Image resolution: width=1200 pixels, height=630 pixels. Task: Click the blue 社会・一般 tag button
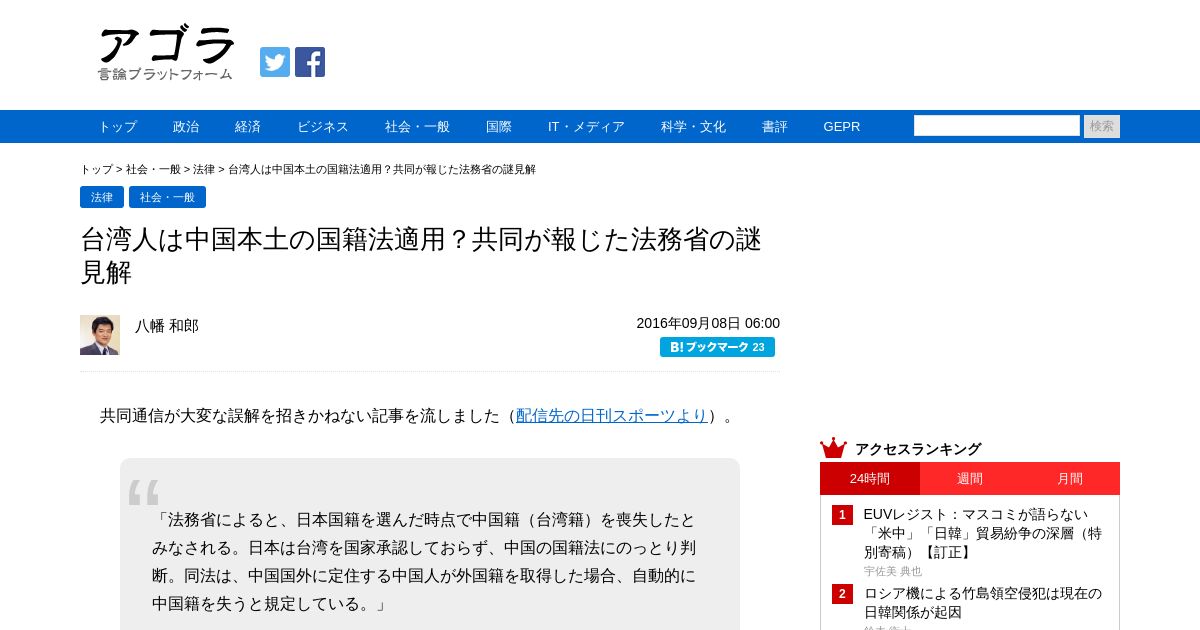pos(167,197)
